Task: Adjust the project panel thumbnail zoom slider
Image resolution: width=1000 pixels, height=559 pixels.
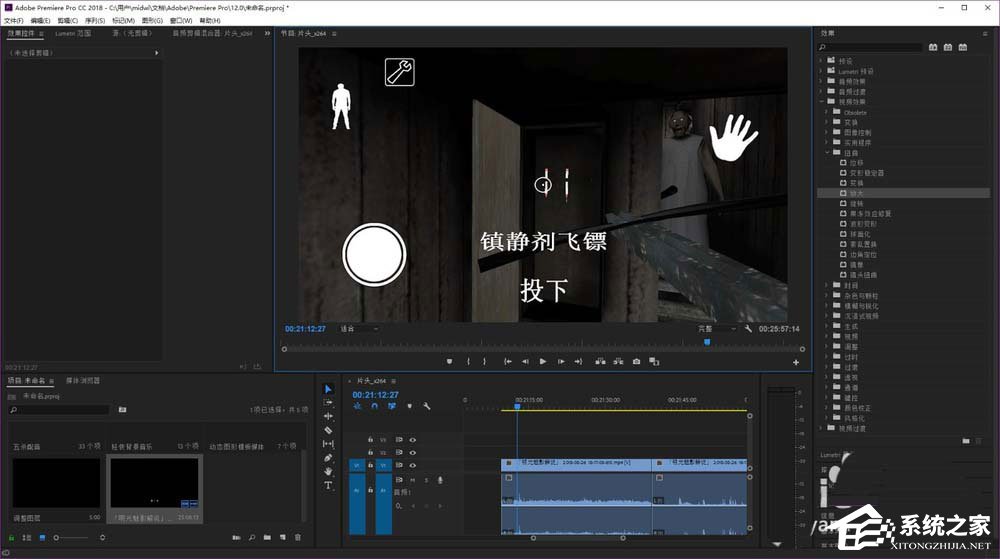Action: [58, 538]
